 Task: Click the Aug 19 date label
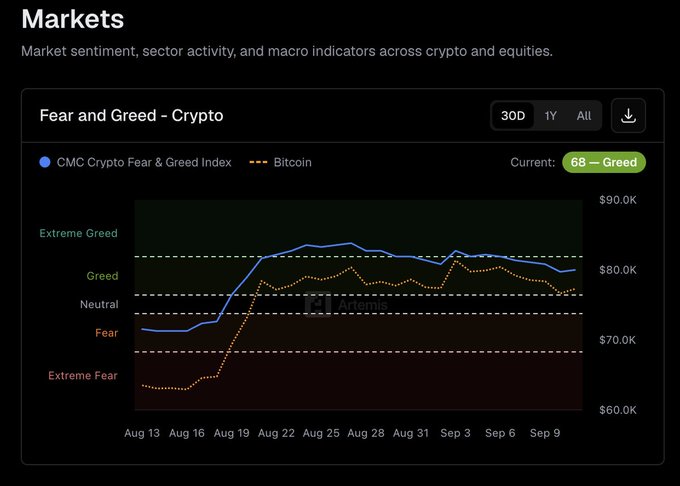click(232, 433)
